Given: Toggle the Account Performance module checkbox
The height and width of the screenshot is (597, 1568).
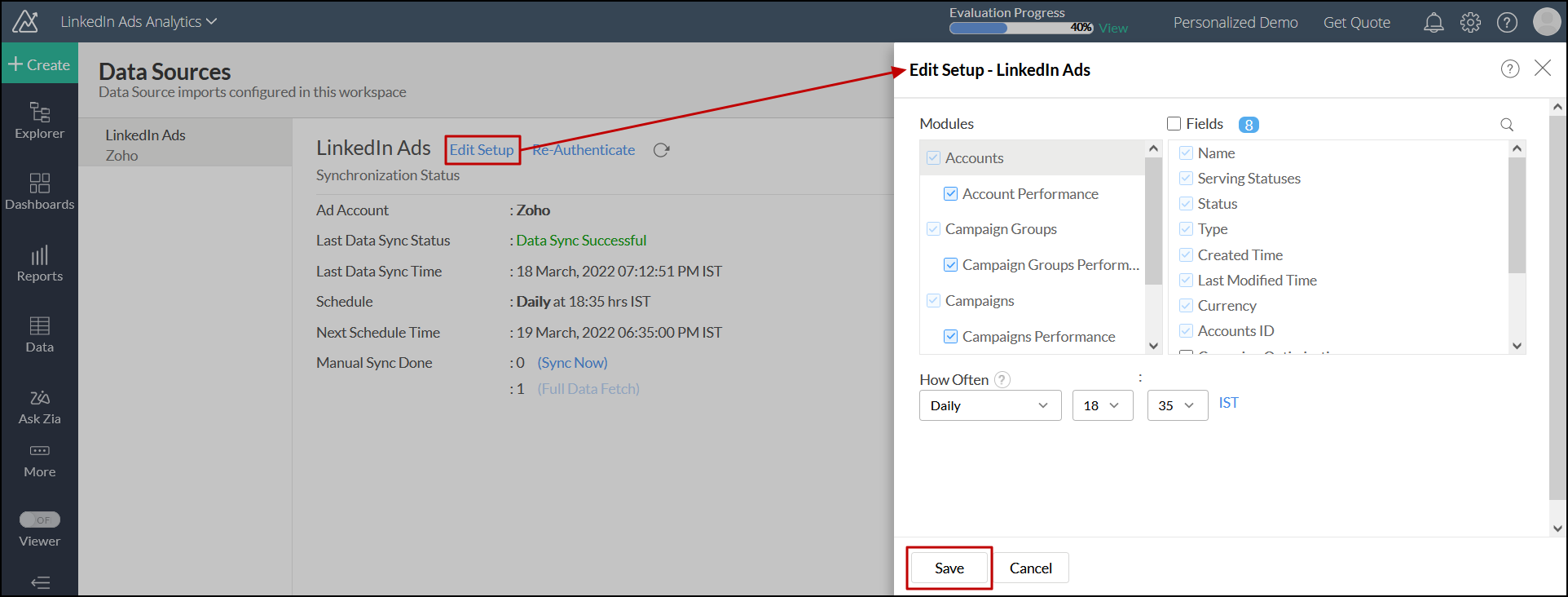Looking at the screenshot, I should (950, 194).
